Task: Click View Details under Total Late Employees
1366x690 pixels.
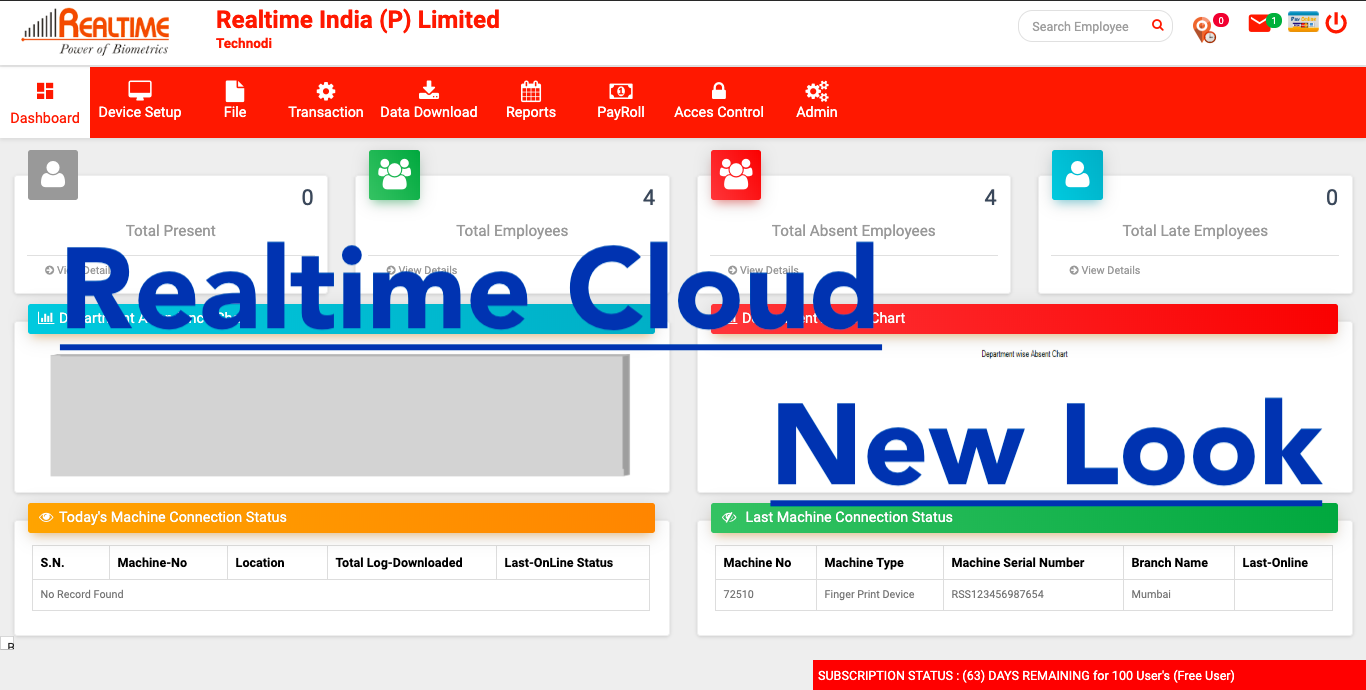Action: [x=1104, y=270]
